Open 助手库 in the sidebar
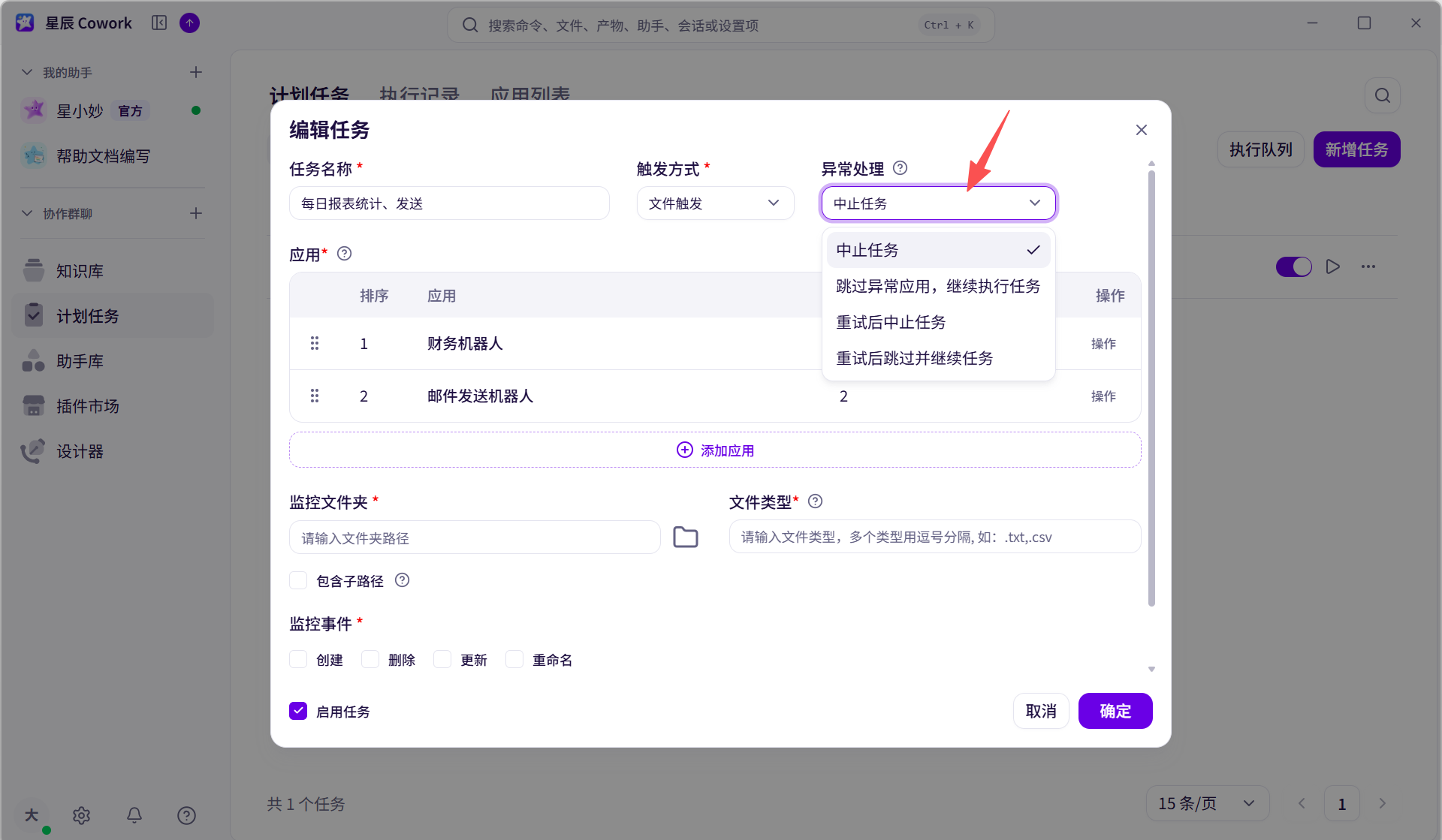 coord(113,361)
